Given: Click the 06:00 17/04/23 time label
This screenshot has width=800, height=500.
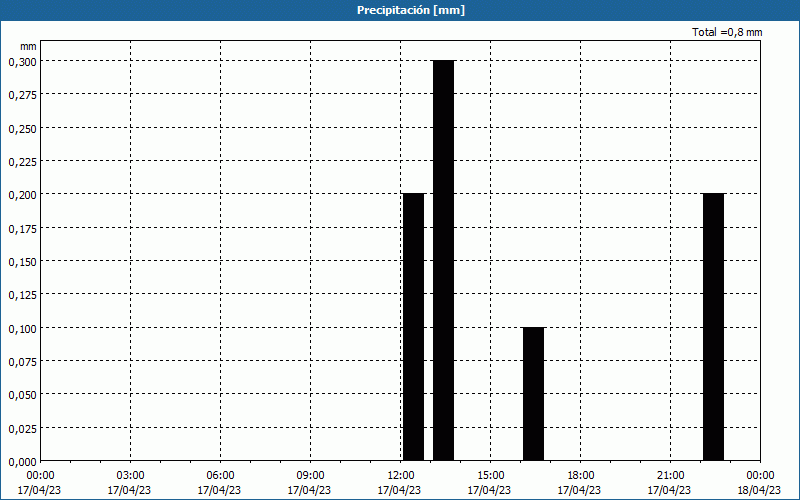Looking at the screenshot, I should [x=219, y=483].
